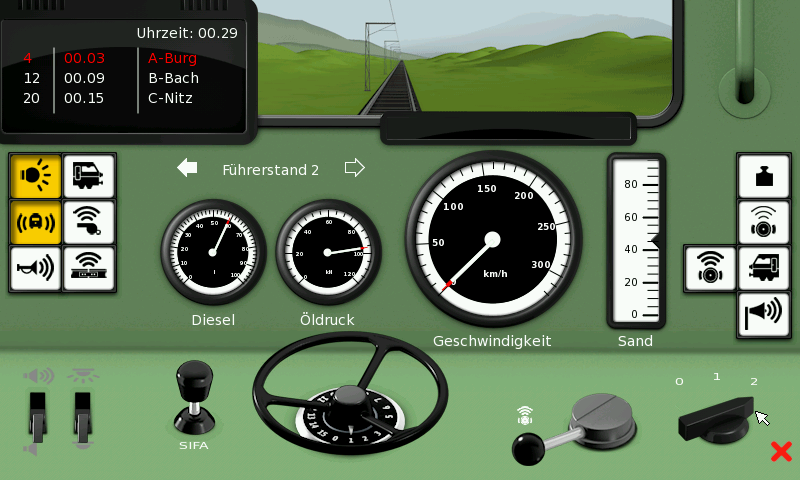This screenshot has height=480, width=800.
Task: Go to next Führerstand with right arrow
Action: pyautogui.click(x=355, y=168)
